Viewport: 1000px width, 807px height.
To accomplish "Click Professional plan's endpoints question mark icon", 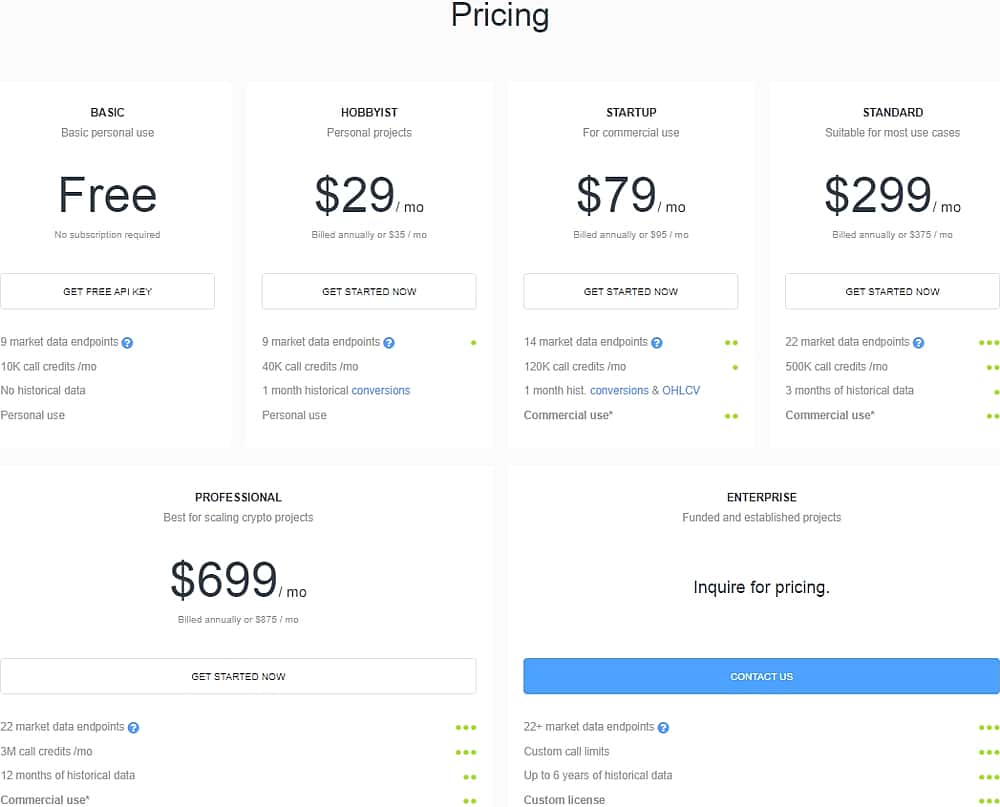I will tap(133, 728).
